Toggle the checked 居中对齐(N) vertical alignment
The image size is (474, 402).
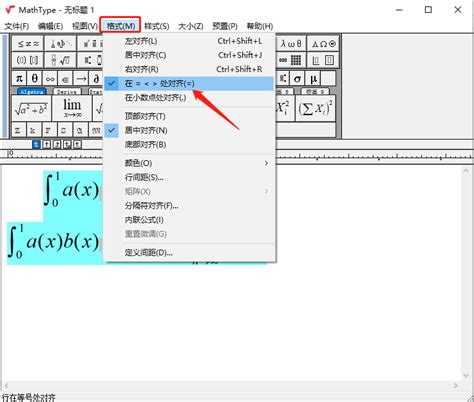(x=189, y=130)
